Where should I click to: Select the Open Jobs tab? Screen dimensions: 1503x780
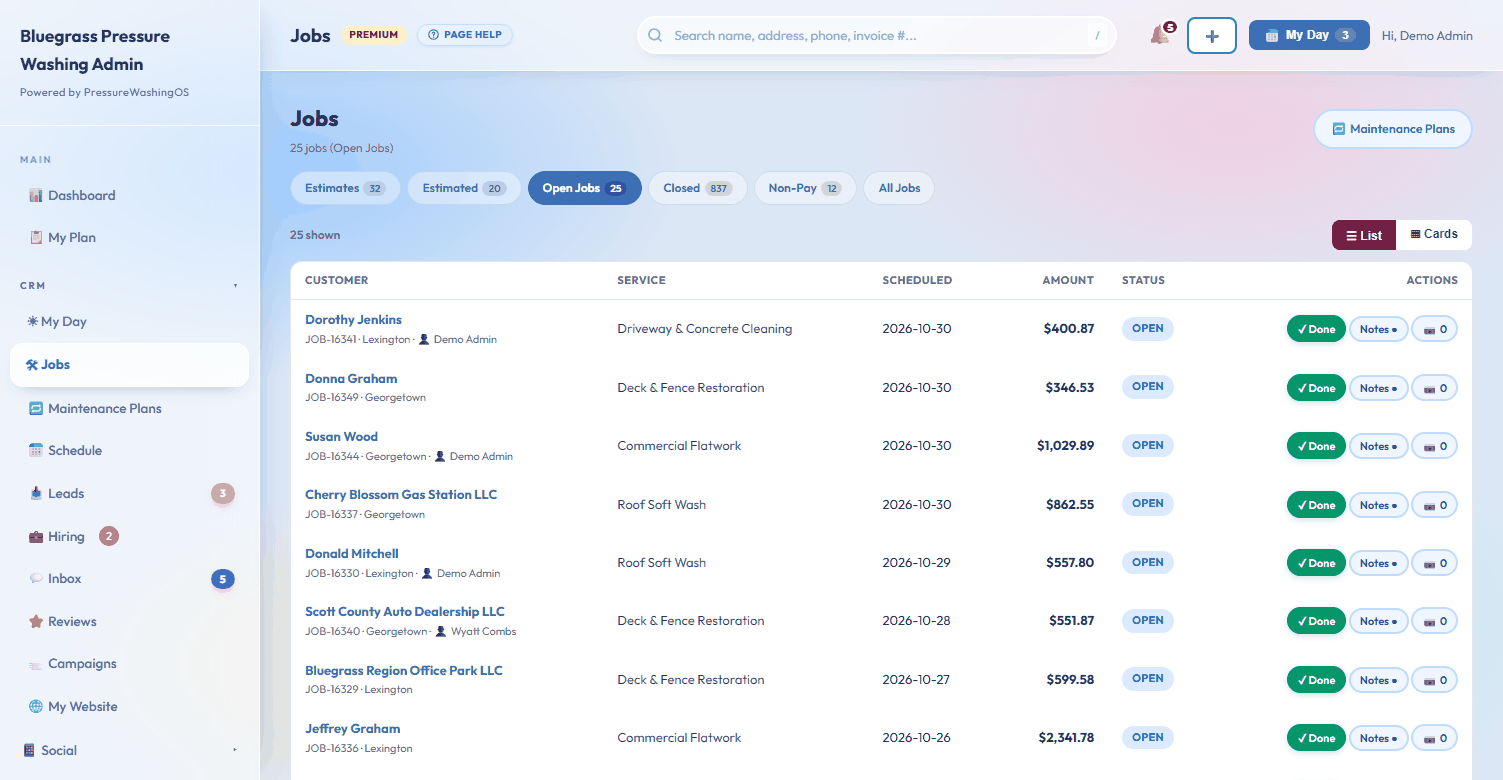point(584,188)
